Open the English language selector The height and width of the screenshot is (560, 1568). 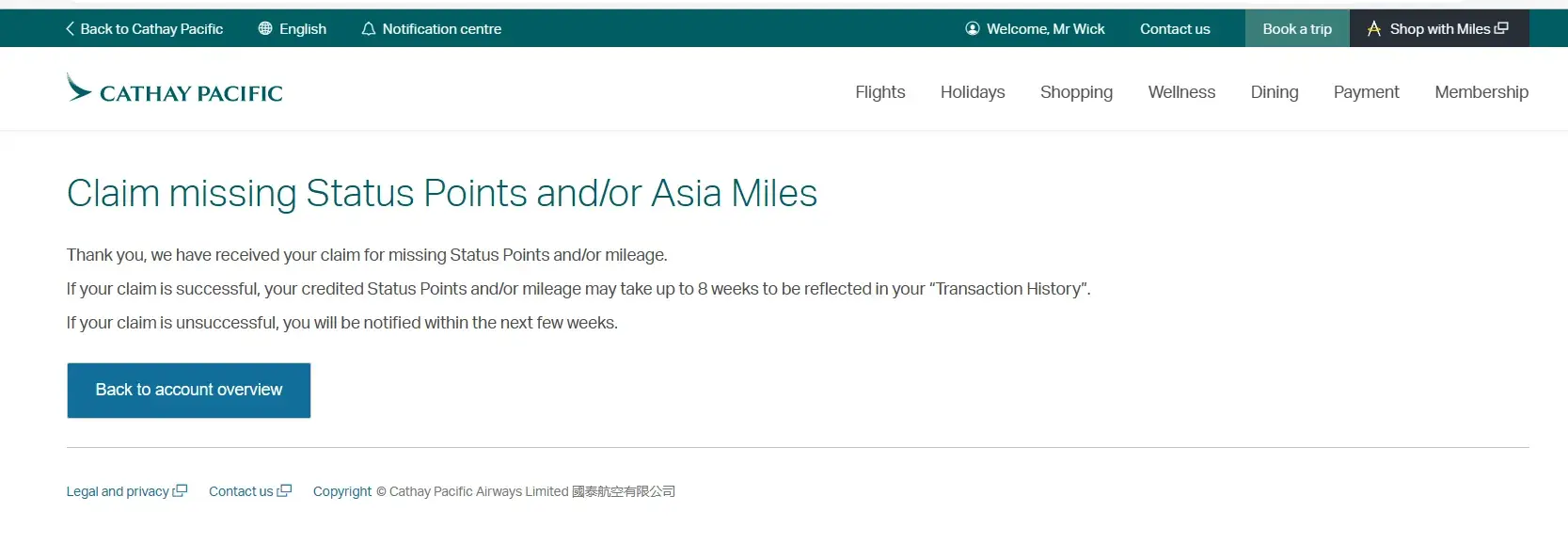point(302,29)
